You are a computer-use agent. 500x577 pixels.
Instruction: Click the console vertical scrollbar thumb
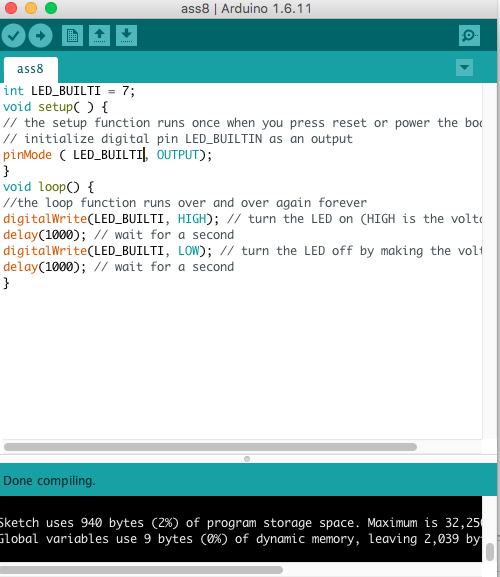click(x=490, y=552)
